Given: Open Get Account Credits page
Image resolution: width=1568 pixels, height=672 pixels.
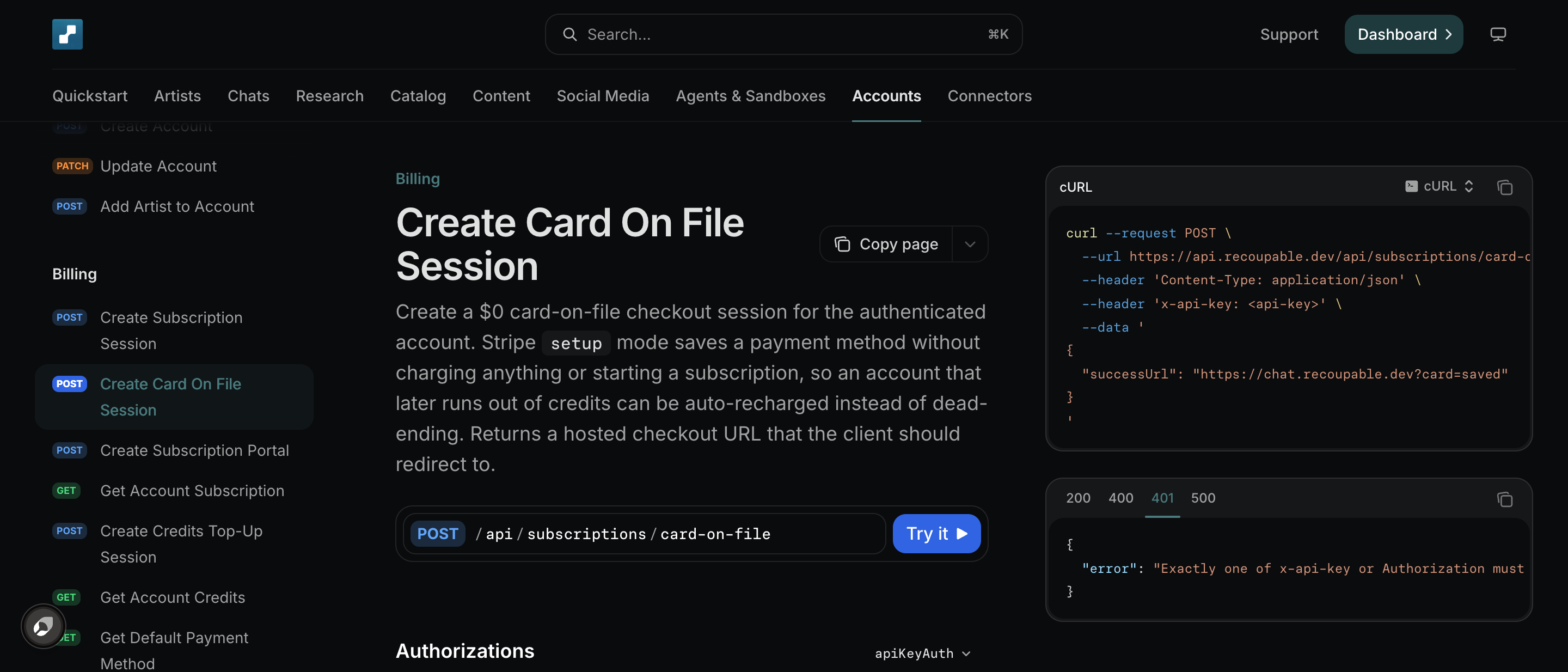Looking at the screenshot, I should coord(173,597).
